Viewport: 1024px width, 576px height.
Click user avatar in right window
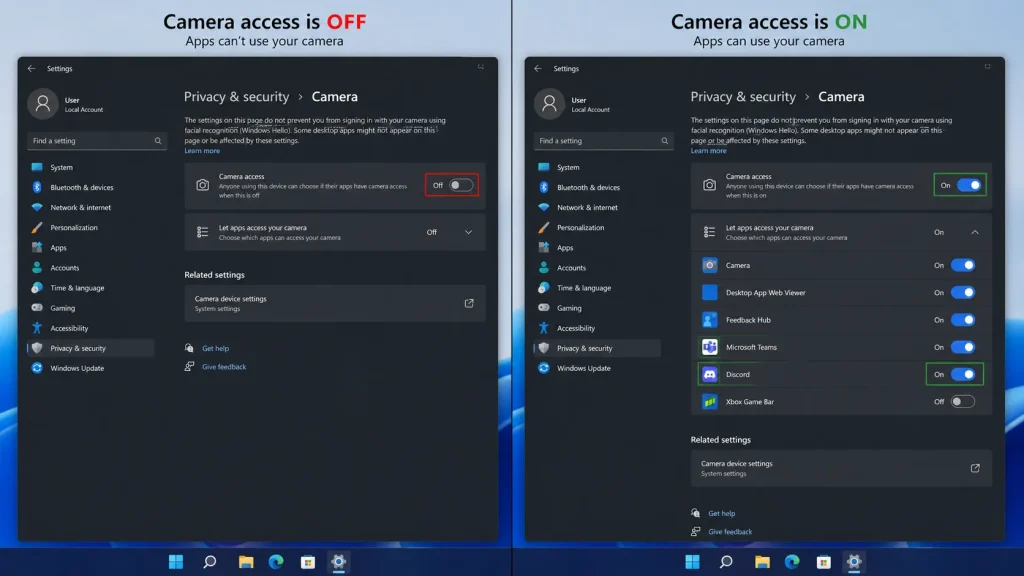[x=549, y=104]
